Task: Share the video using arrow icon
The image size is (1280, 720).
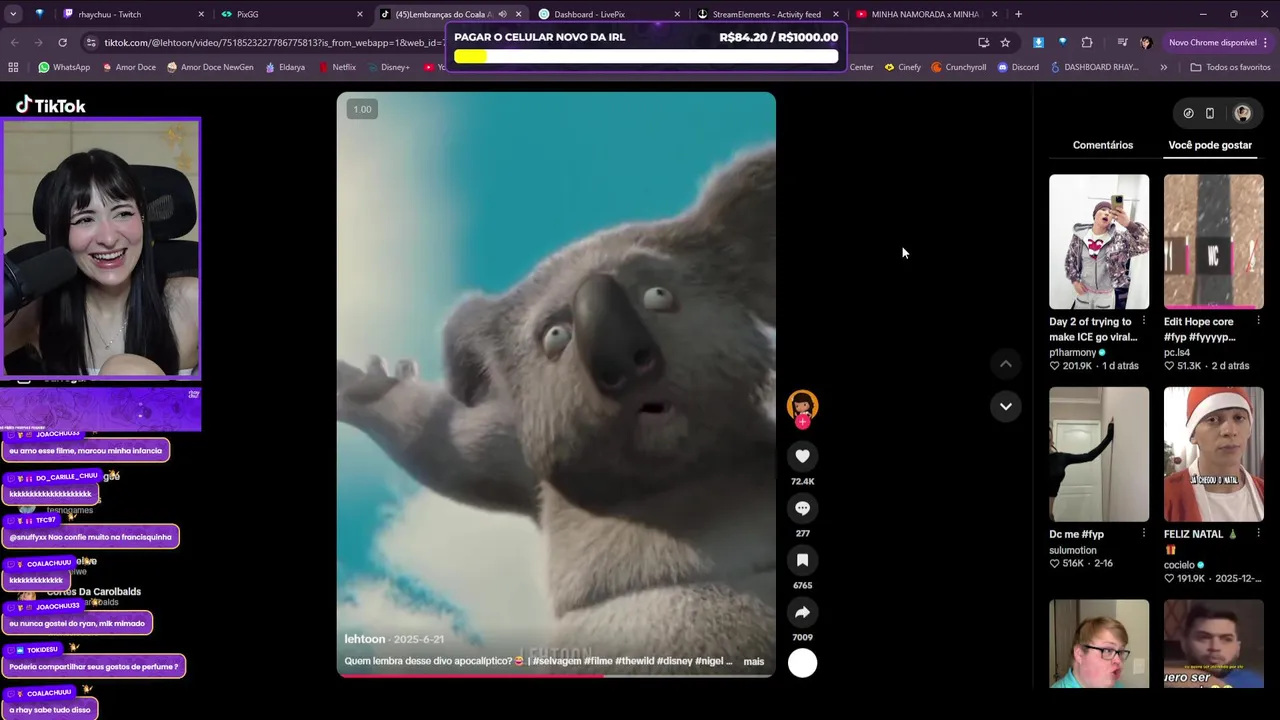Action: click(802, 612)
